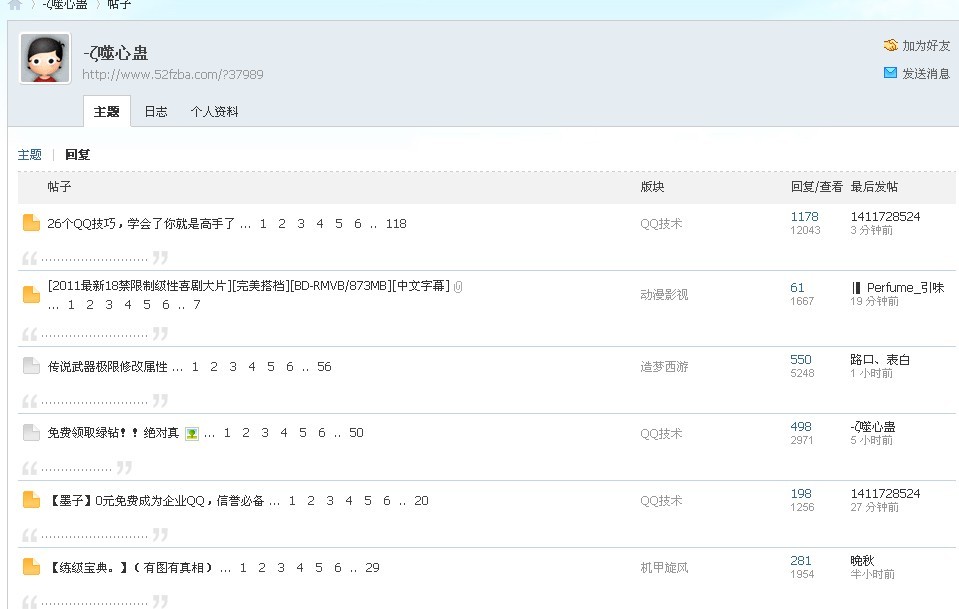Viewport: 959px width, 609px height.
Task: Open QQ技术 board of 26个QQ技巧 row
Action: (x=661, y=224)
